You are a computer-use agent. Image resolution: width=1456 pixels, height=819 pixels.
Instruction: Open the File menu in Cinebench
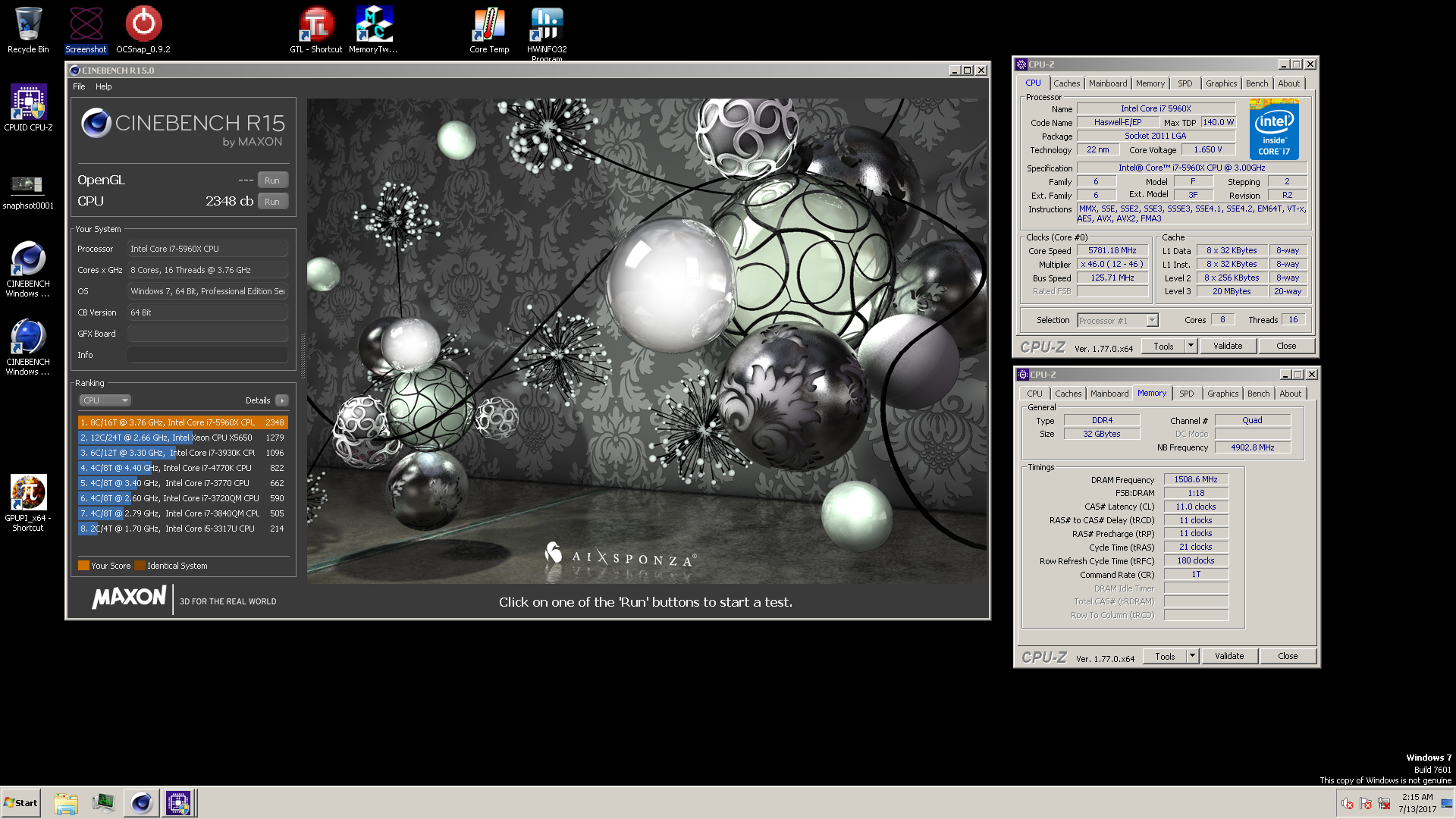[79, 86]
